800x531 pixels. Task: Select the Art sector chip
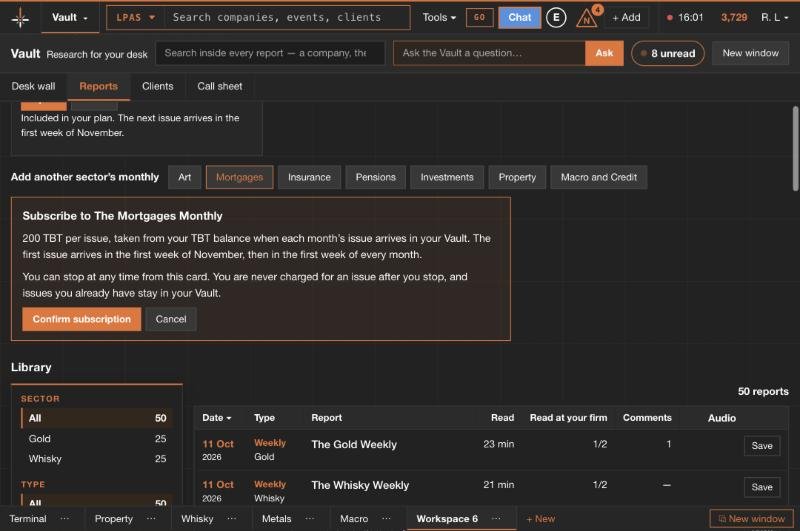click(x=185, y=177)
